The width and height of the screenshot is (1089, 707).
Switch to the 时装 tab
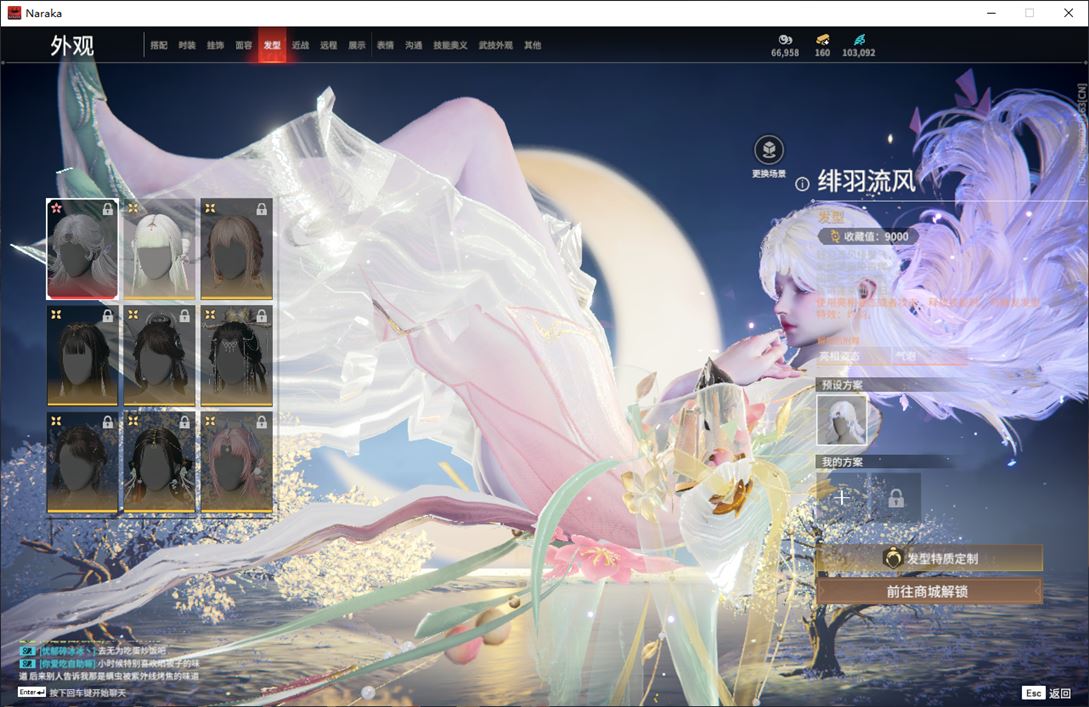[187, 45]
